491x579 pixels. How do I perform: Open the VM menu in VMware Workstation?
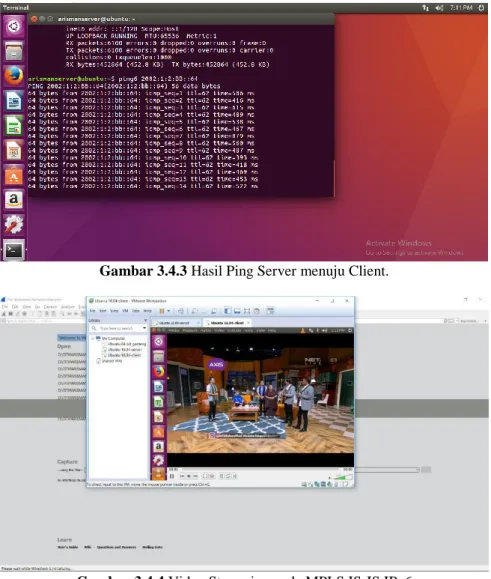coord(125,311)
